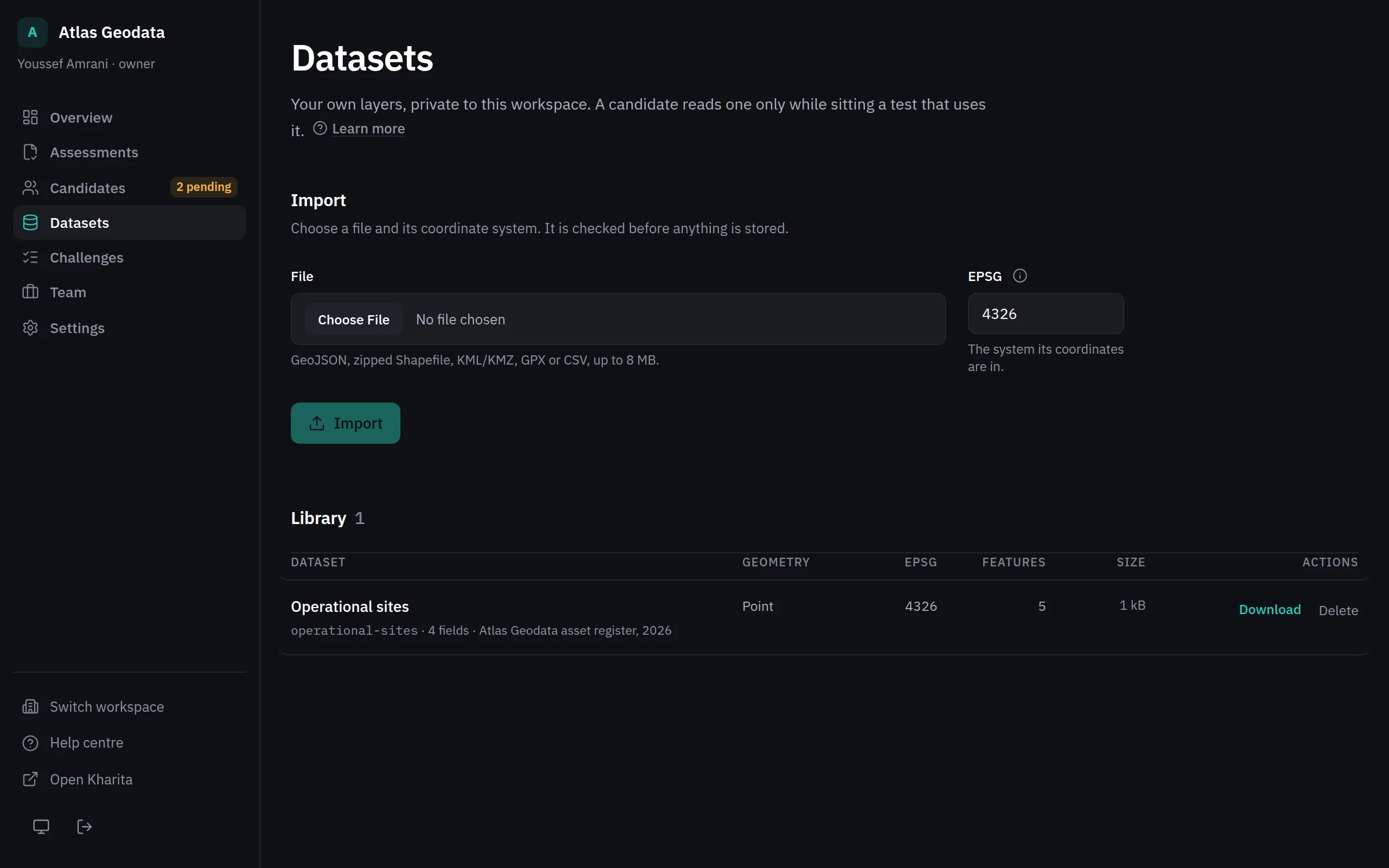Open the Team page
The width and height of the screenshot is (1389, 868).
(x=130, y=292)
